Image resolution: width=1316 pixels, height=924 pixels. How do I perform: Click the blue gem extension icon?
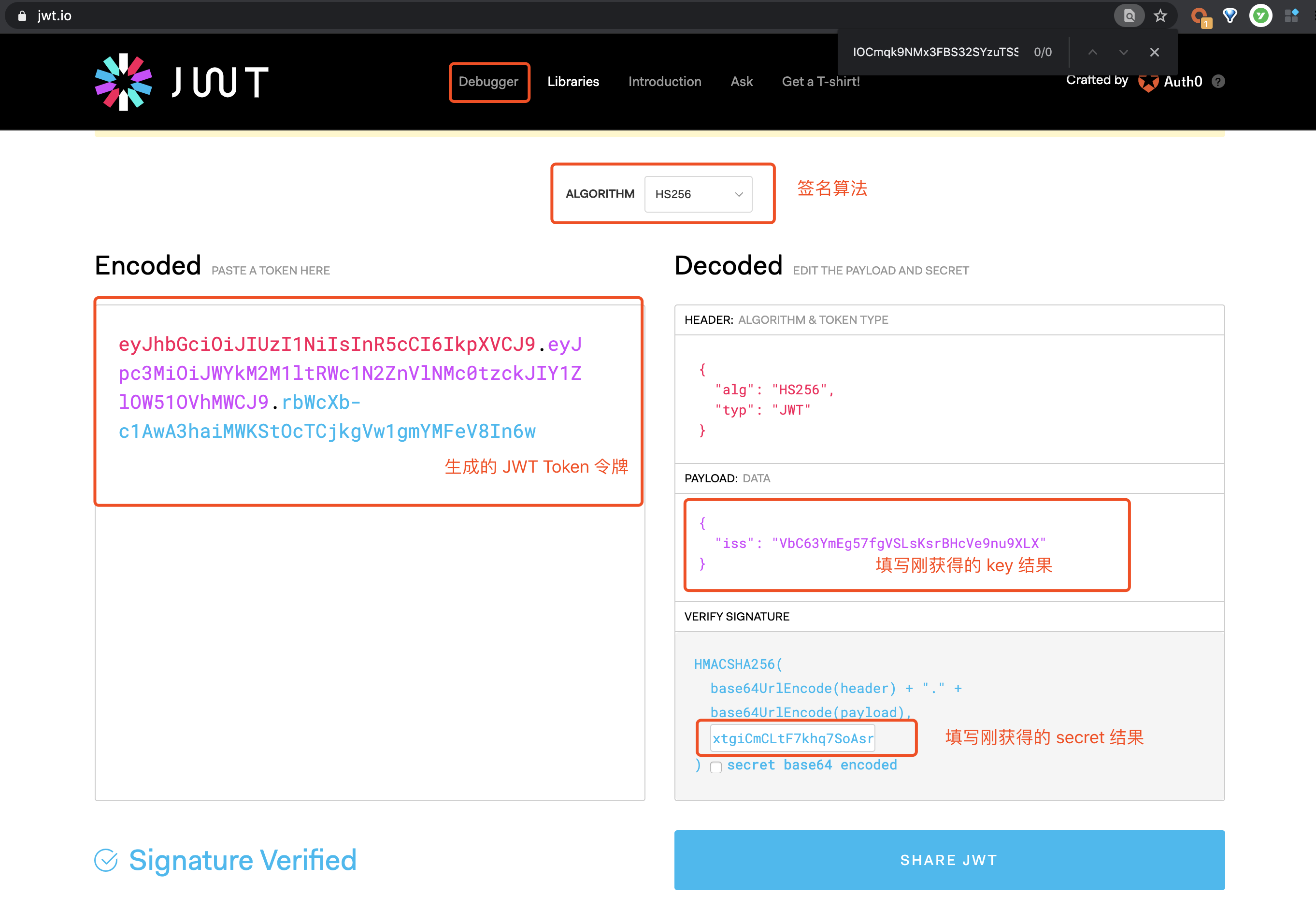click(1230, 15)
